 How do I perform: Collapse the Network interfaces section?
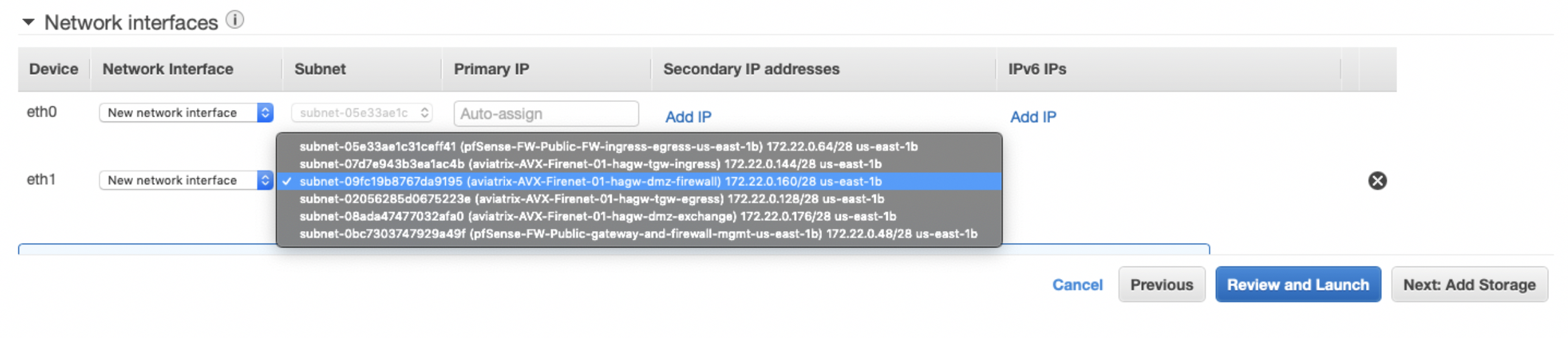point(28,22)
